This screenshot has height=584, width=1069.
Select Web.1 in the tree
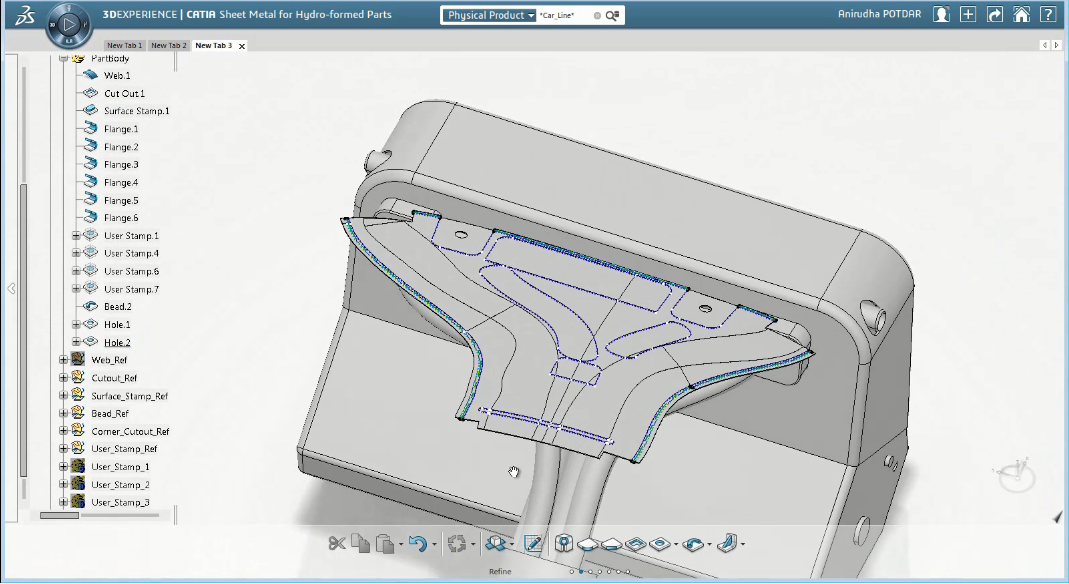pos(117,76)
